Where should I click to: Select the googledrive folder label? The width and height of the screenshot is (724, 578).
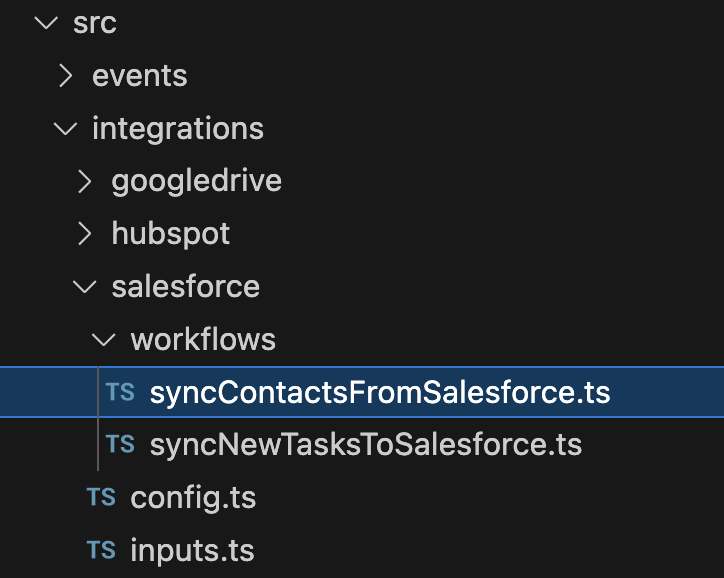point(197,181)
